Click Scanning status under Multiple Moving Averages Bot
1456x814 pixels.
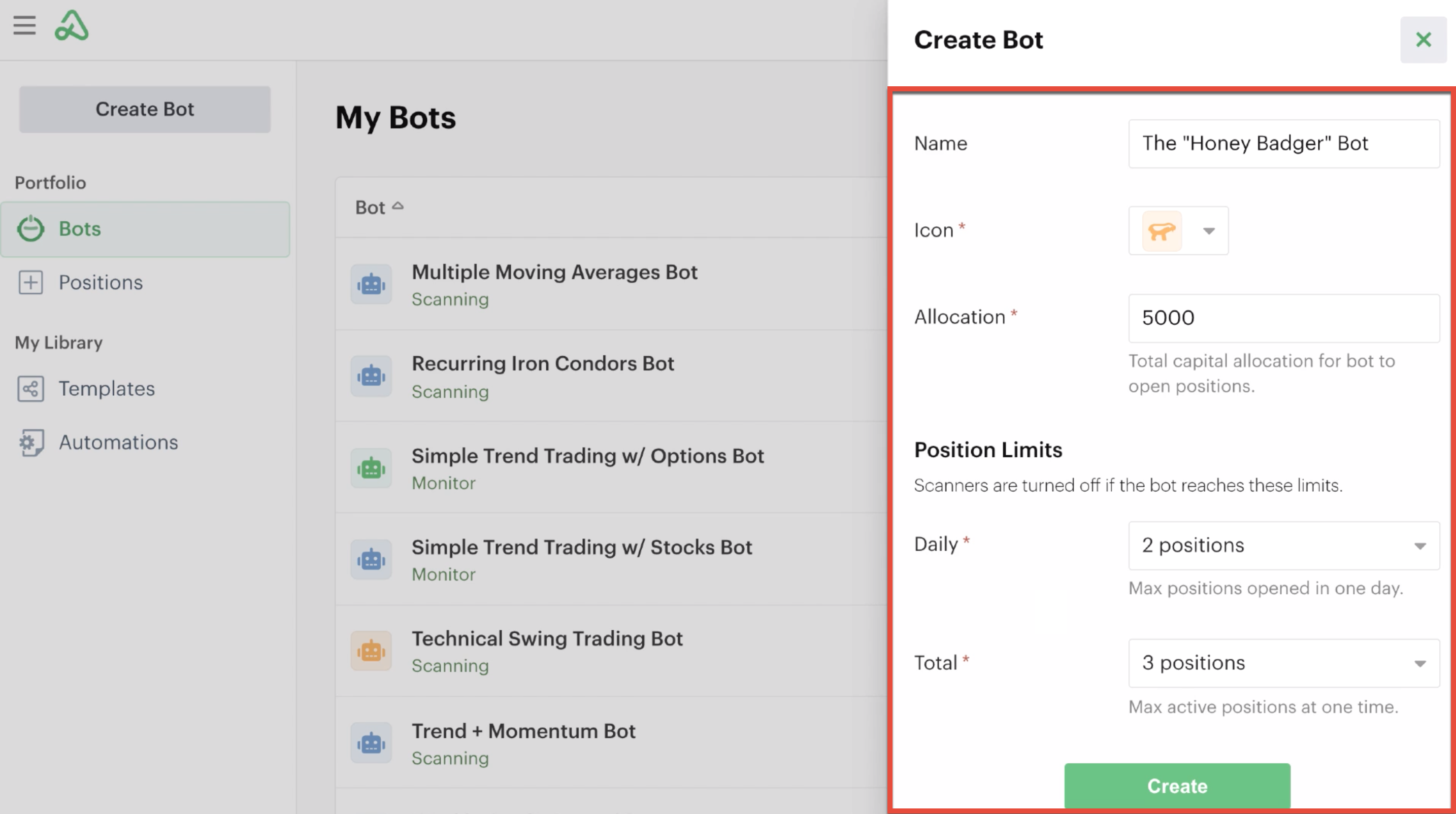coord(450,299)
